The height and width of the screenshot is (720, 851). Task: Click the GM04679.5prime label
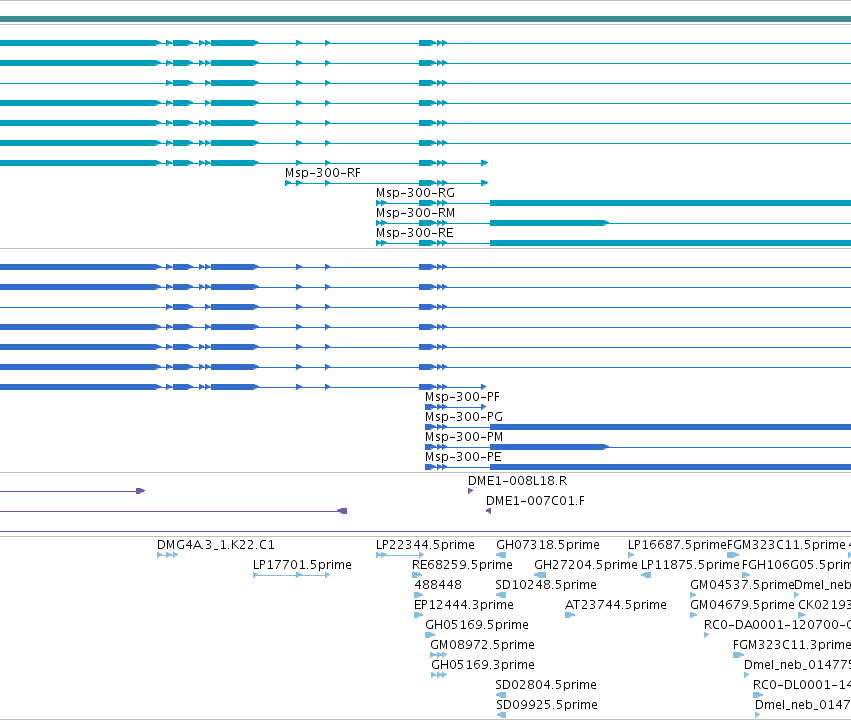(742, 606)
